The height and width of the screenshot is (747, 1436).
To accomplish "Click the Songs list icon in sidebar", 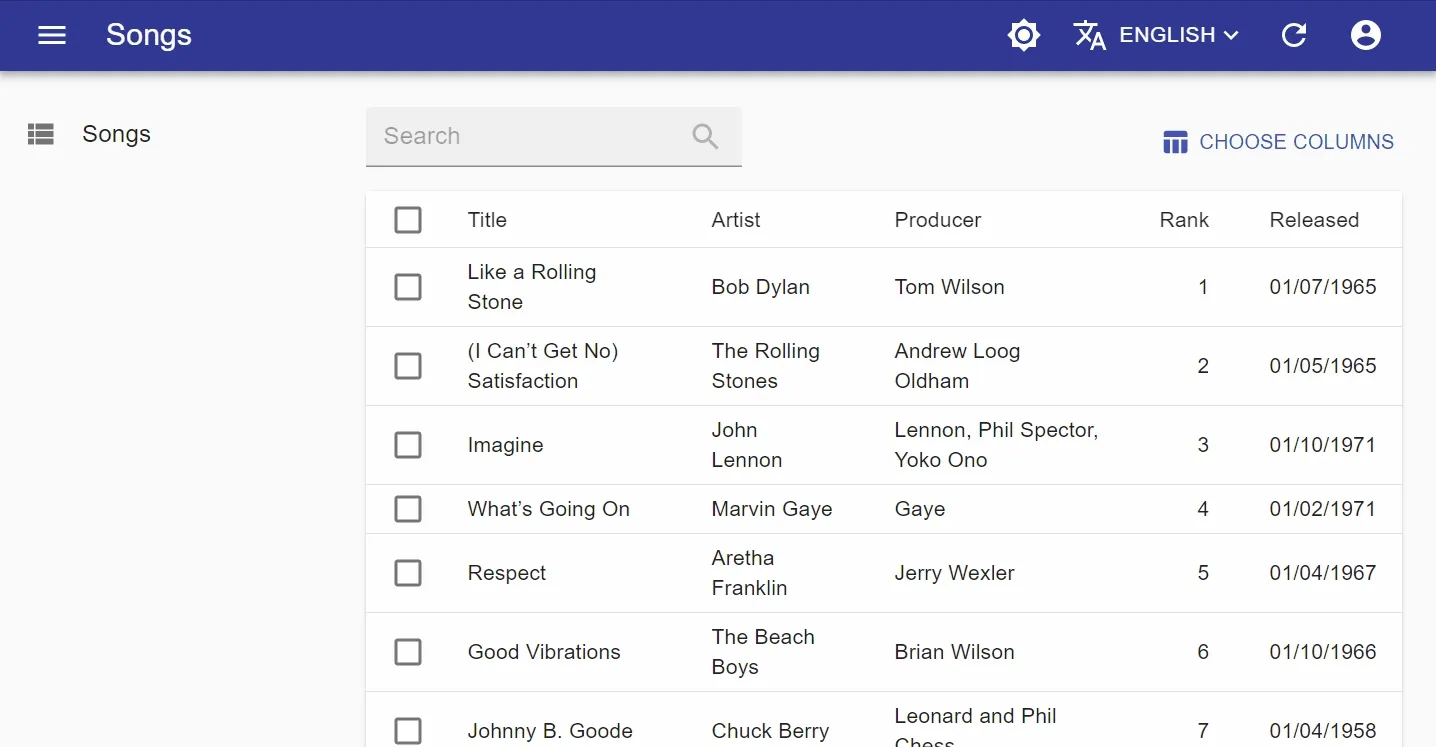I will [41, 134].
